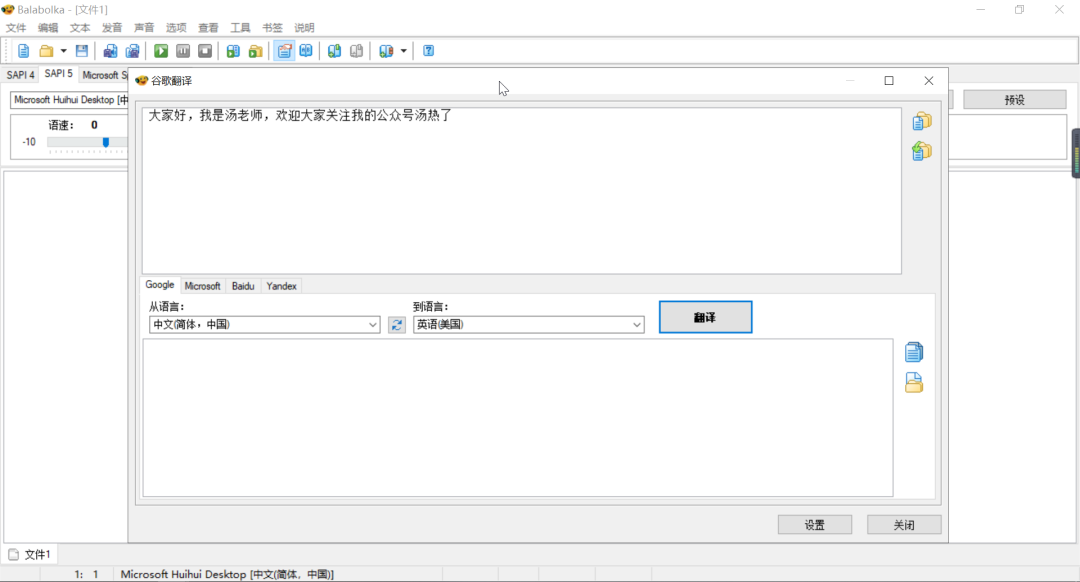Open the 查看 menu
Image resolution: width=1080 pixels, height=582 pixels.
click(x=208, y=28)
